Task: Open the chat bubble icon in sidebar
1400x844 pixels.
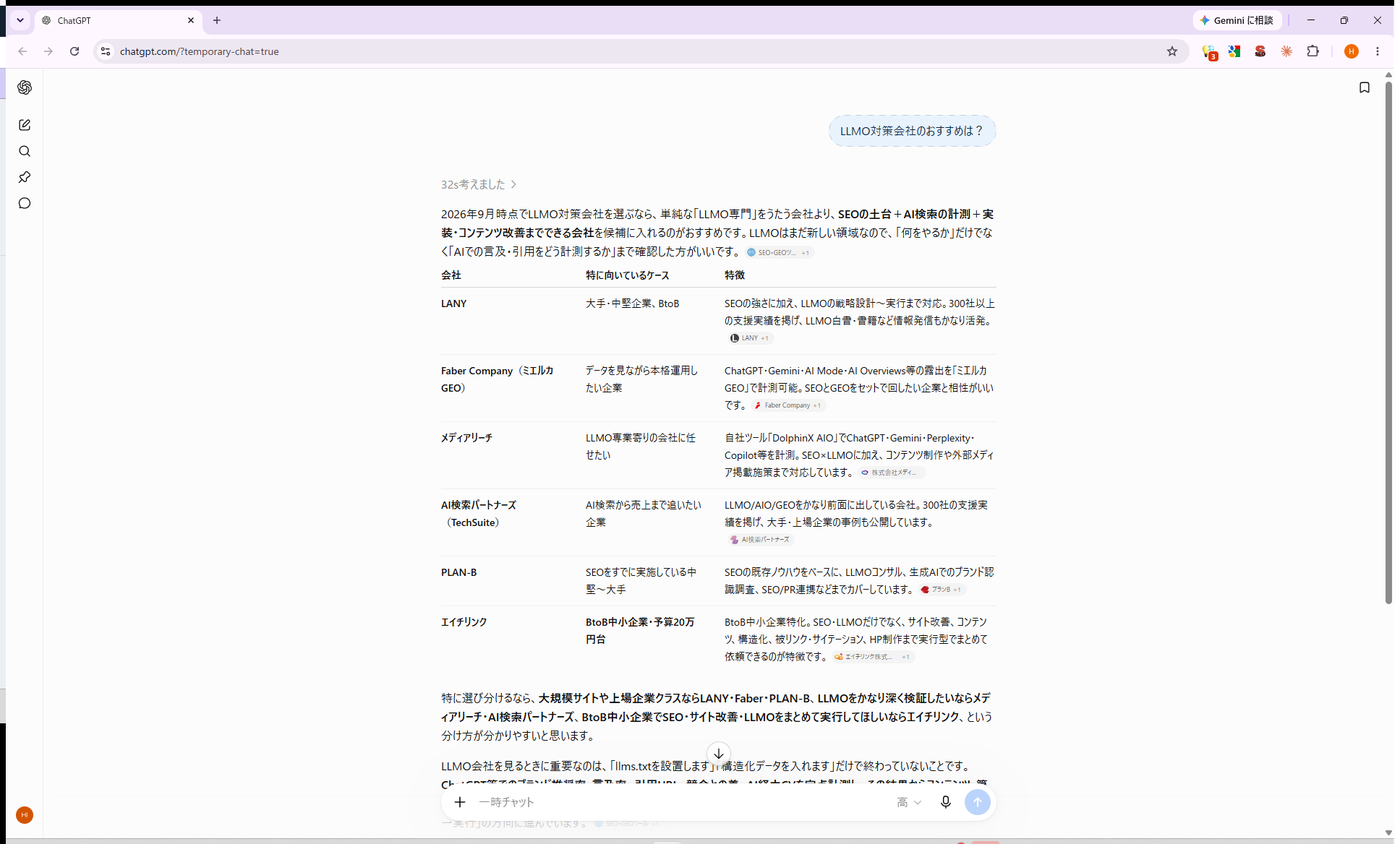Action: tap(24, 203)
